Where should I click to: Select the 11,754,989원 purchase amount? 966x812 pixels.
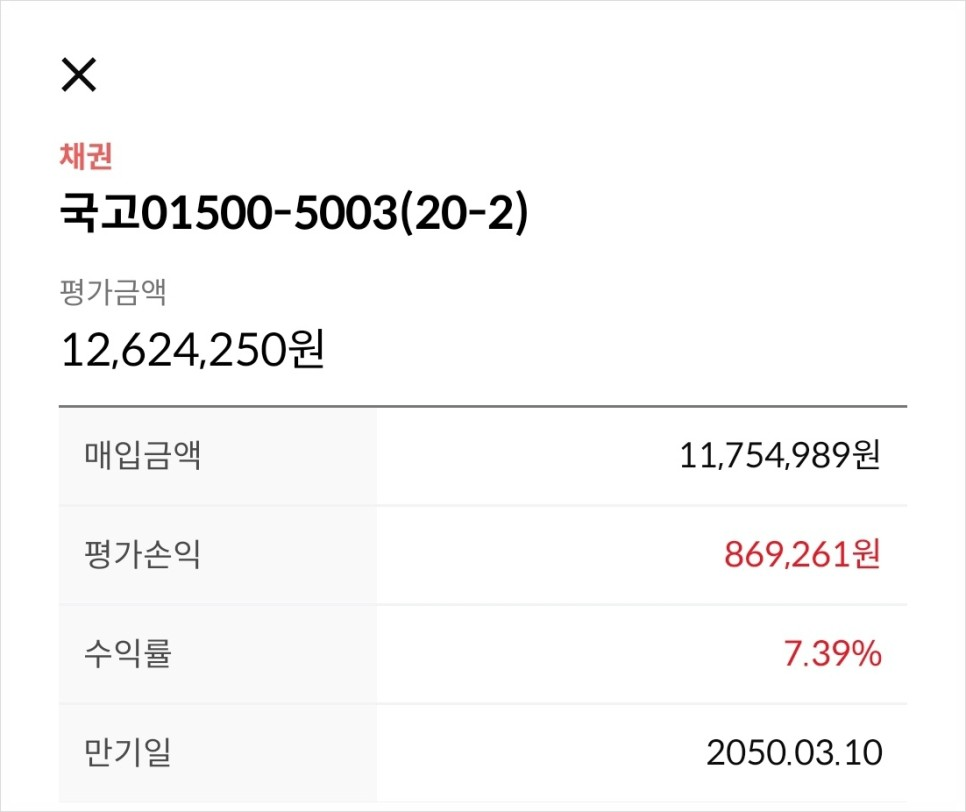pyautogui.click(x=780, y=456)
